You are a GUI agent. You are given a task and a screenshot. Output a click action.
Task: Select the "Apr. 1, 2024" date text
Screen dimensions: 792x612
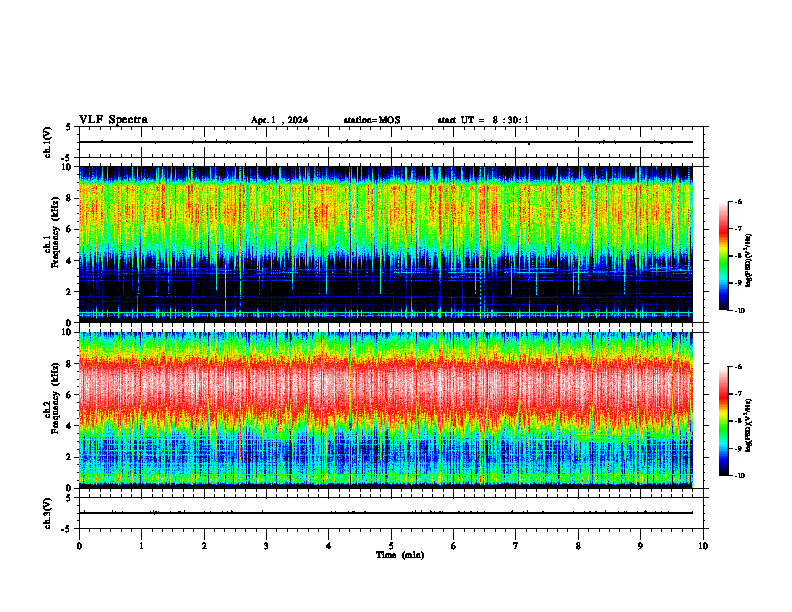pos(279,120)
